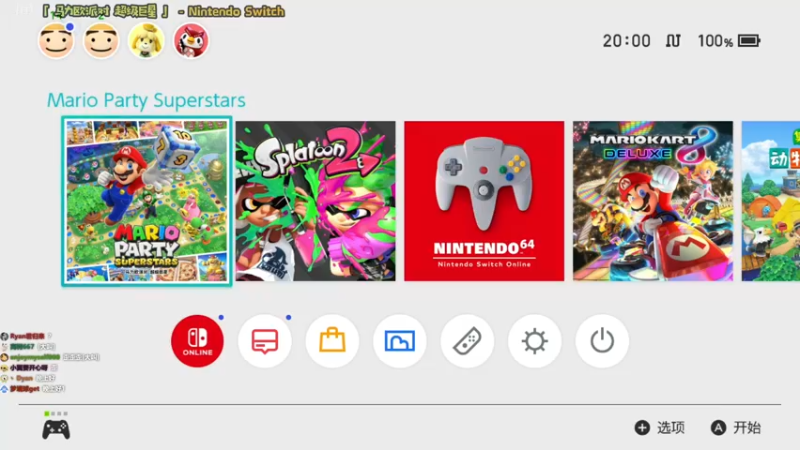Select Mario Kart 8 Deluxe tile
Viewport: 800px width, 450px height.
[653, 201]
